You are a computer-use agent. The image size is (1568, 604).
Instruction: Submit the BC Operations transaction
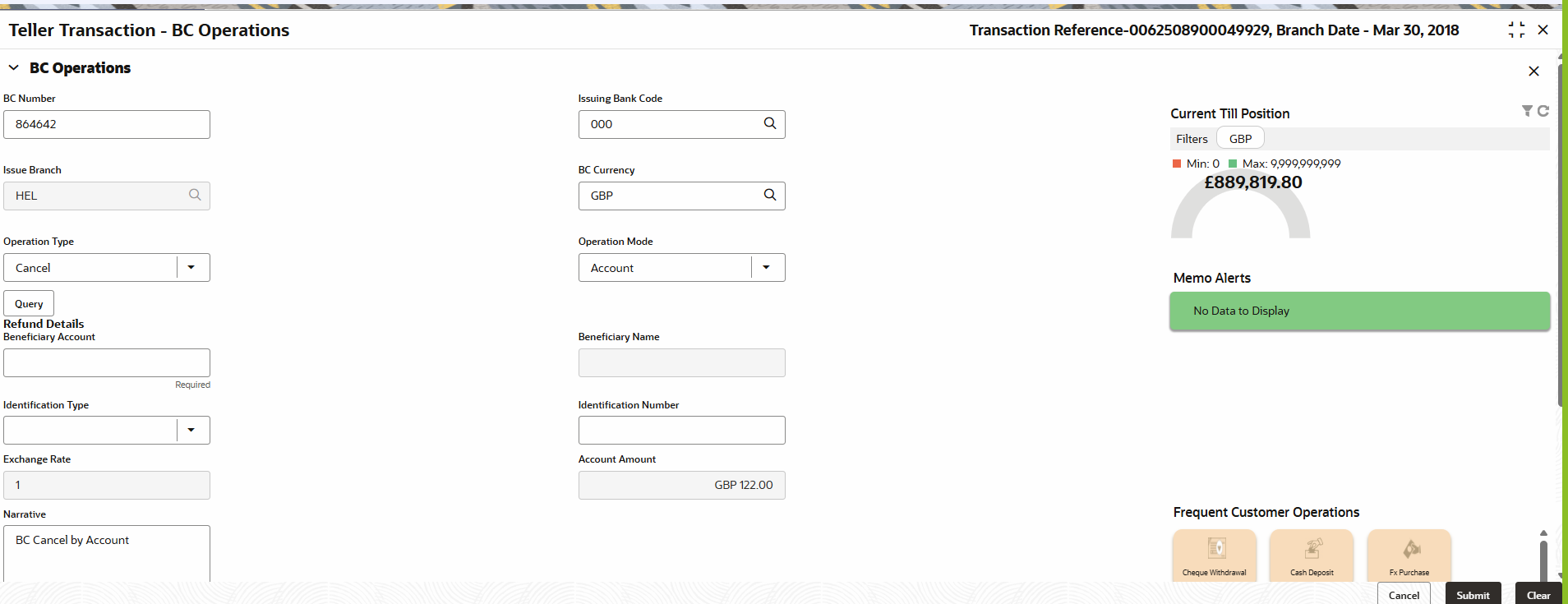[1473, 594]
